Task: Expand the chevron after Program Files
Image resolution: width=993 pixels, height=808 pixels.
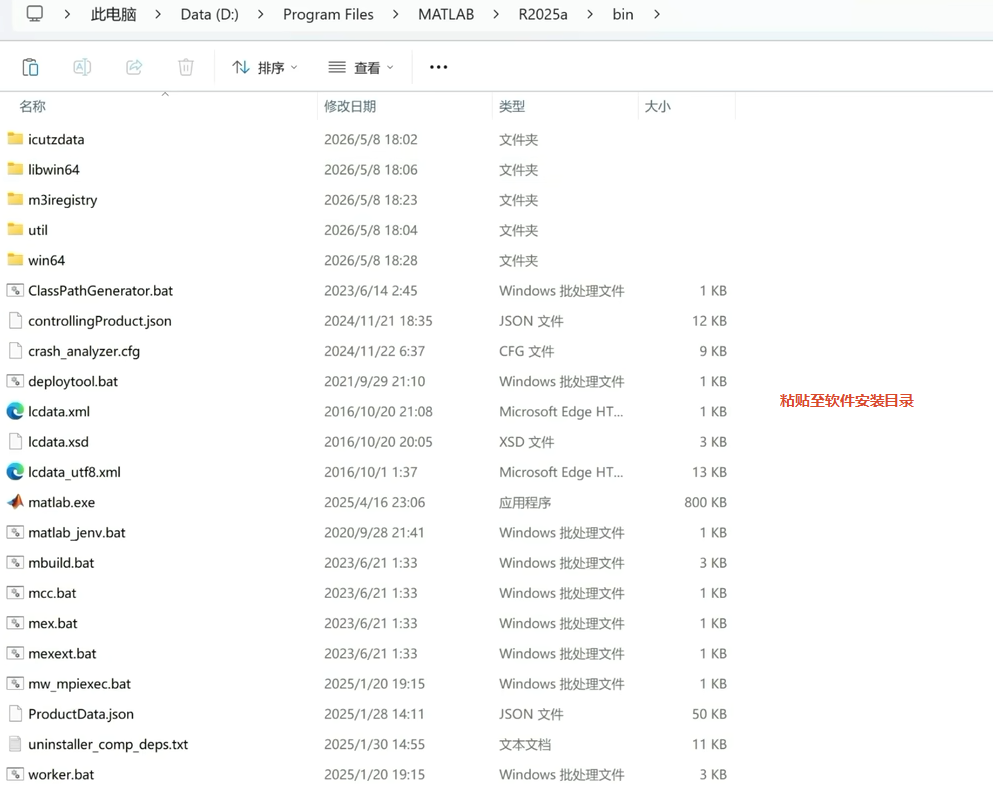Action: [x=395, y=14]
